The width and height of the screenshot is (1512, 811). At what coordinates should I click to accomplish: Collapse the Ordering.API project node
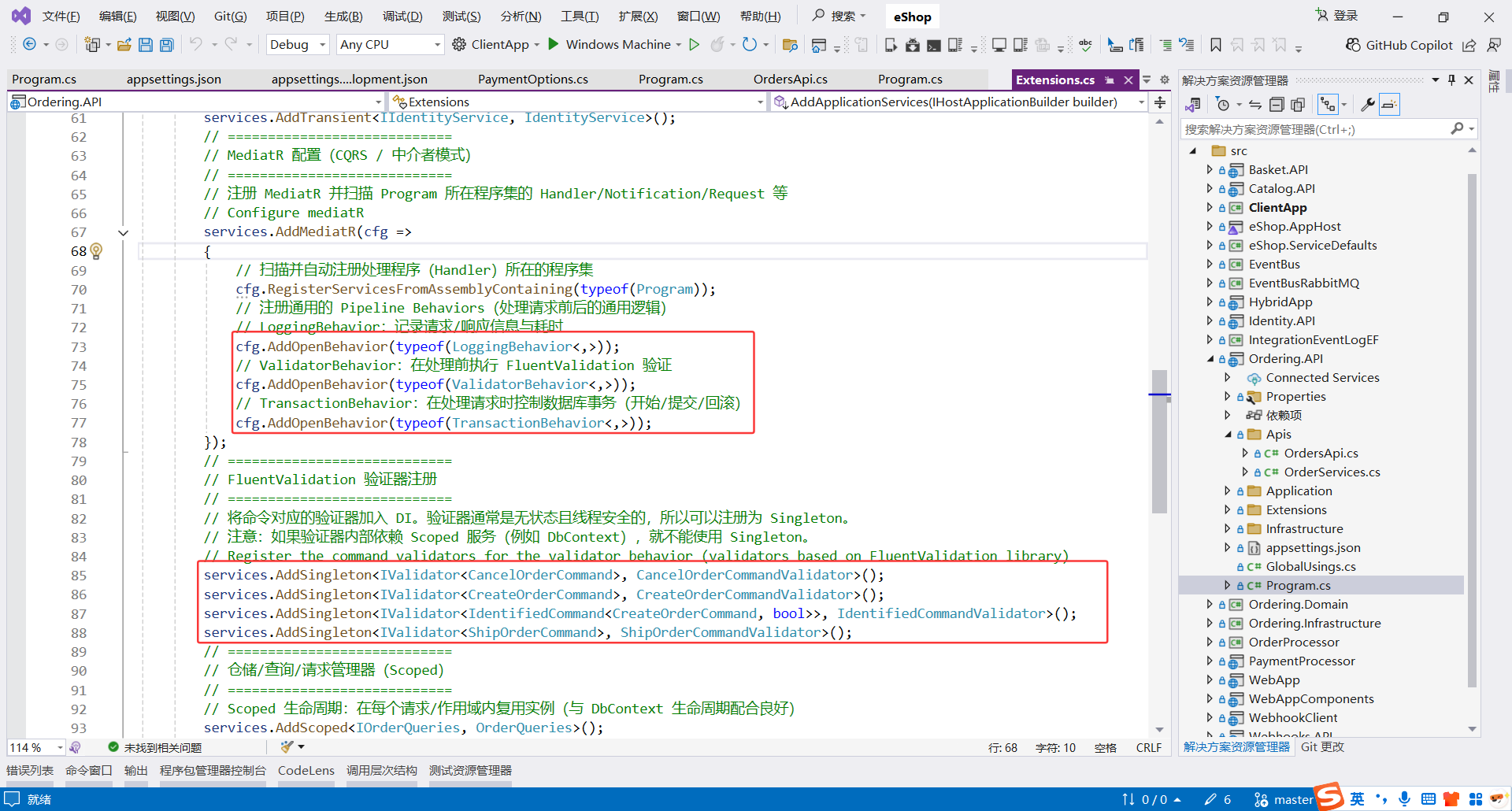tap(1210, 359)
